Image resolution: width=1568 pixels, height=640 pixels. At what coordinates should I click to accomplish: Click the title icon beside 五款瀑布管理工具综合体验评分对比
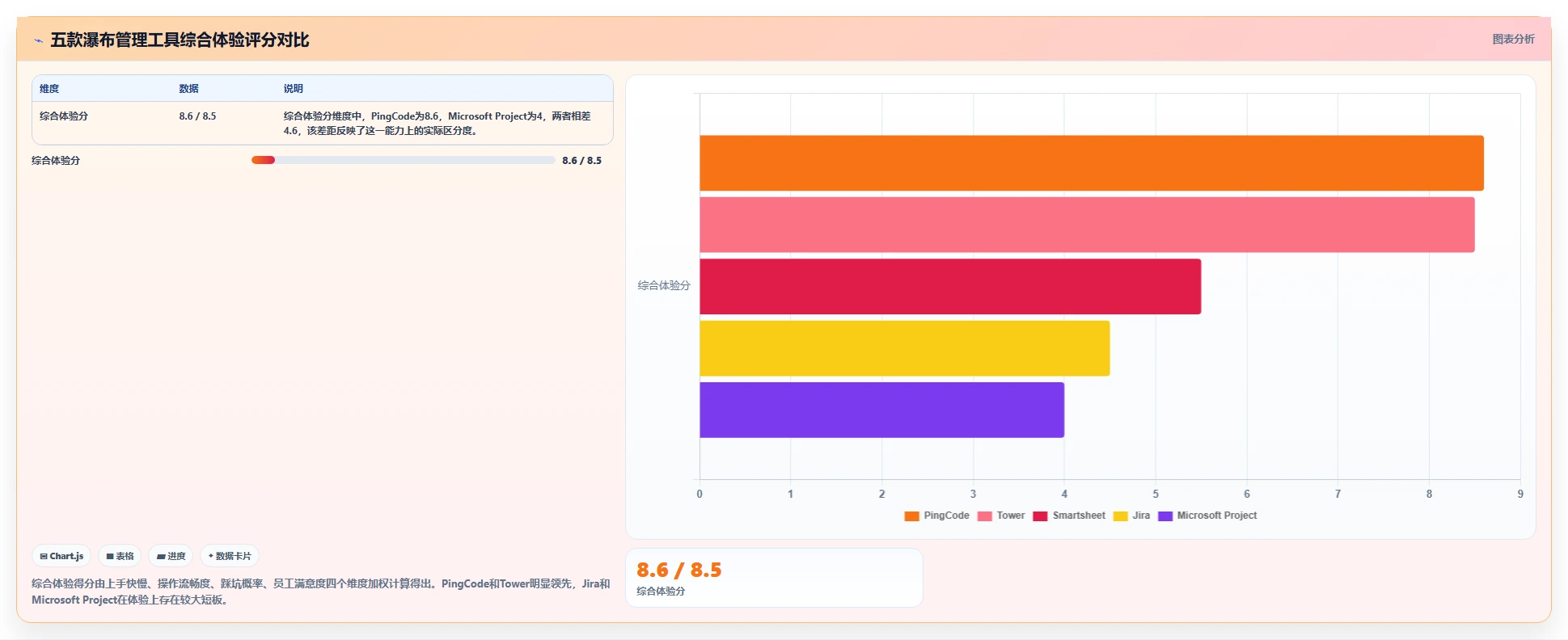pyautogui.click(x=38, y=40)
